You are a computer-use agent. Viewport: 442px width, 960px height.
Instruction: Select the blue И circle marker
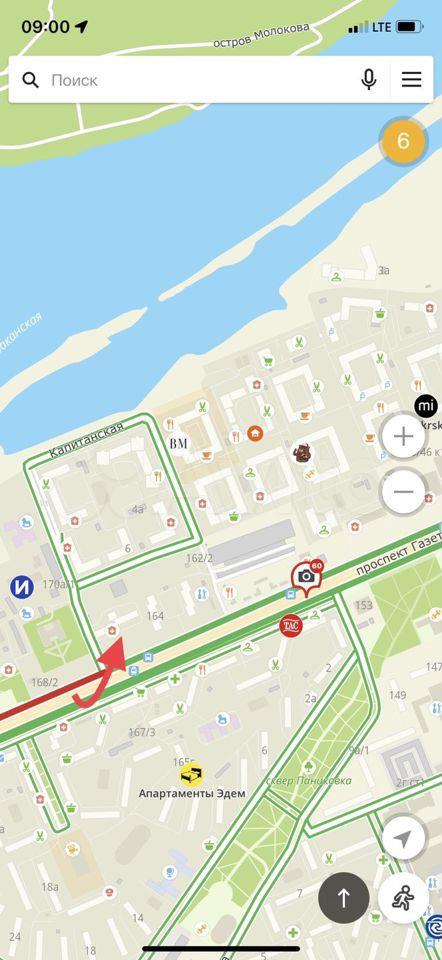pos(21,588)
